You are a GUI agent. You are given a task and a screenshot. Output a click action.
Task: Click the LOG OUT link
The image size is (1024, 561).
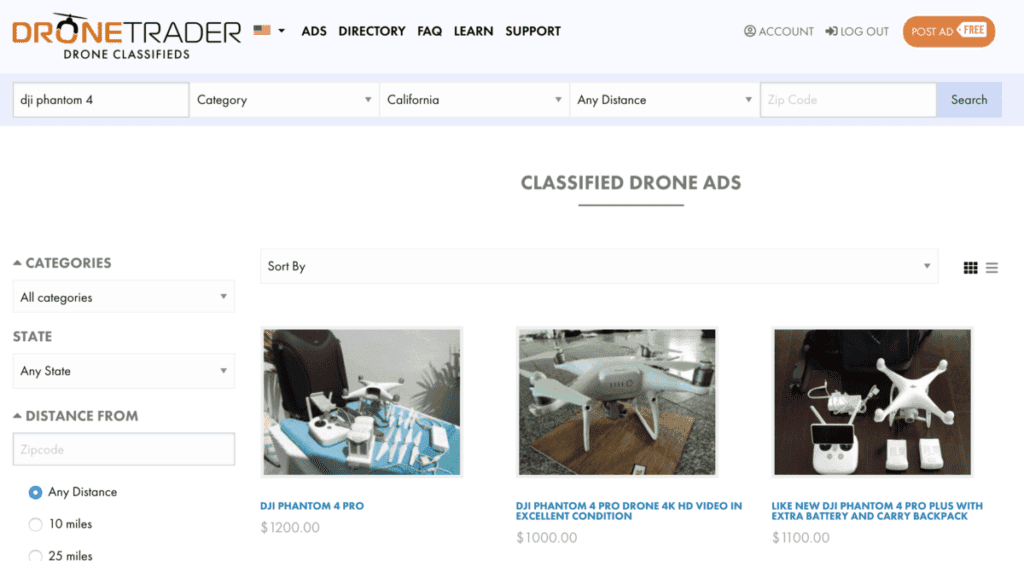pyautogui.click(x=857, y=31)
